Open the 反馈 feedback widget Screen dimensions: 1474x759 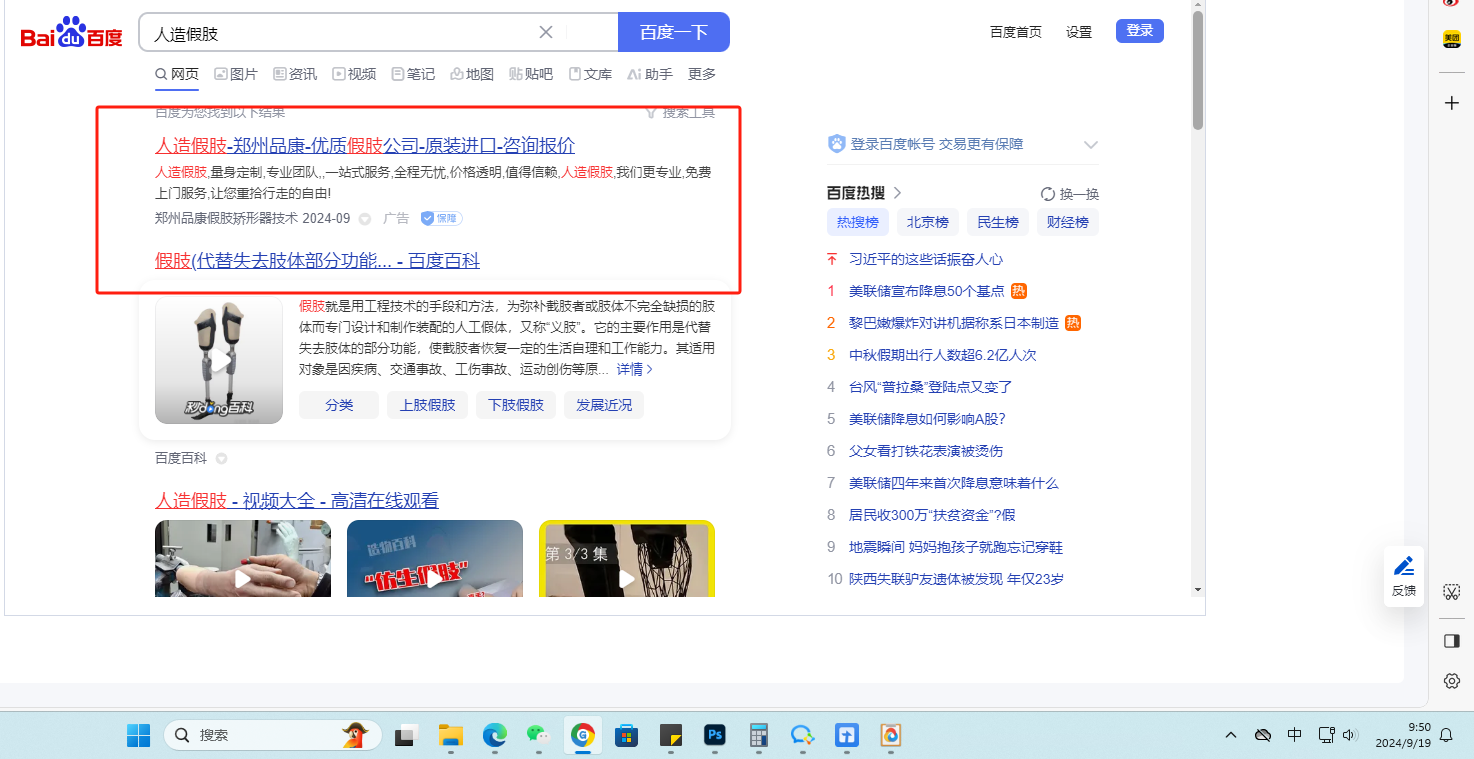(x=1404, y=576)
